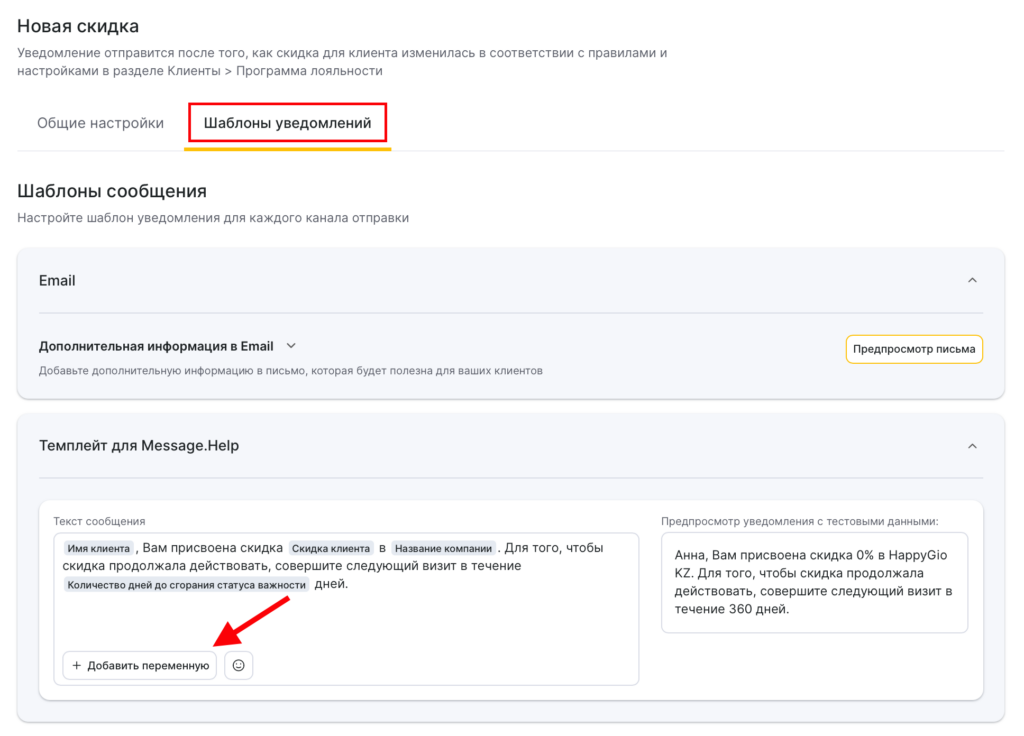Collapse the Email section chevron
Screen dimensions: 1024x736
[972, 281]
